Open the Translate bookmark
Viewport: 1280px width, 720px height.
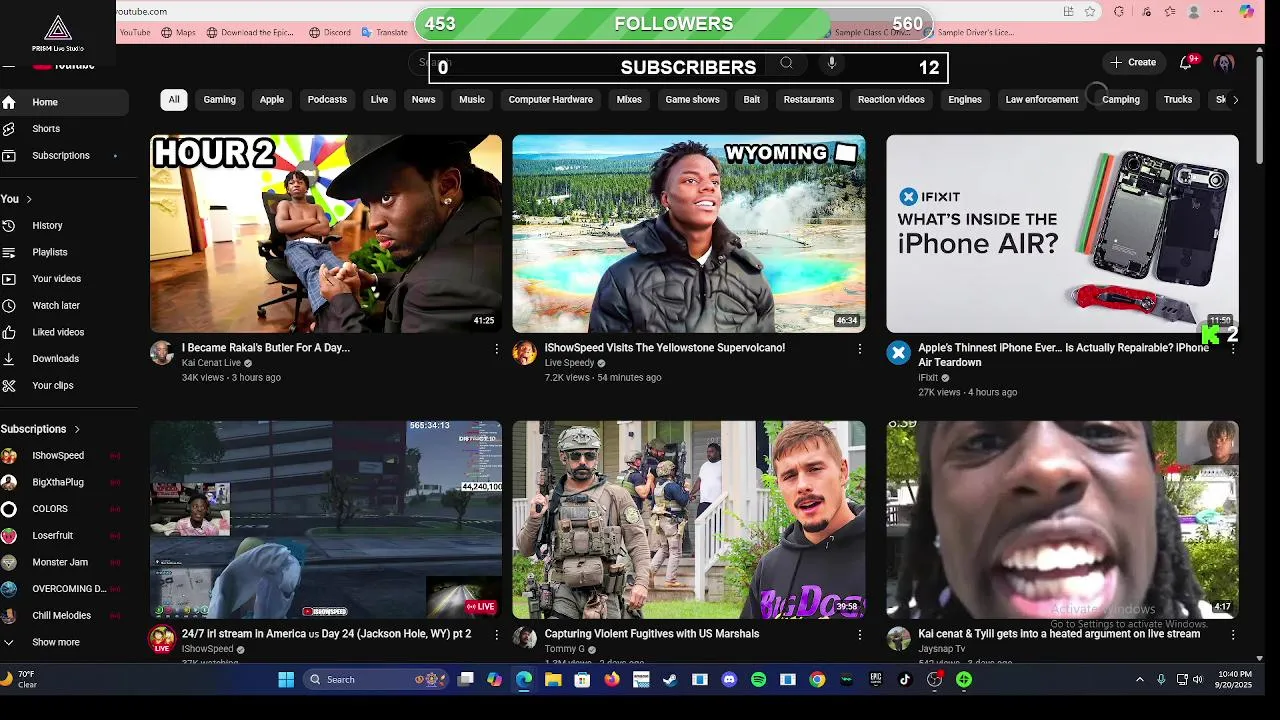[385, 32]
